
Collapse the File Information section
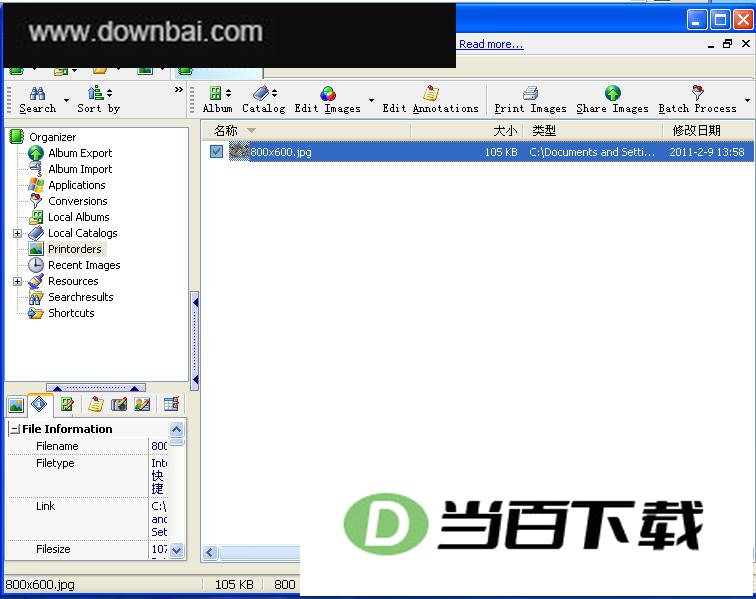click(15, 429)
